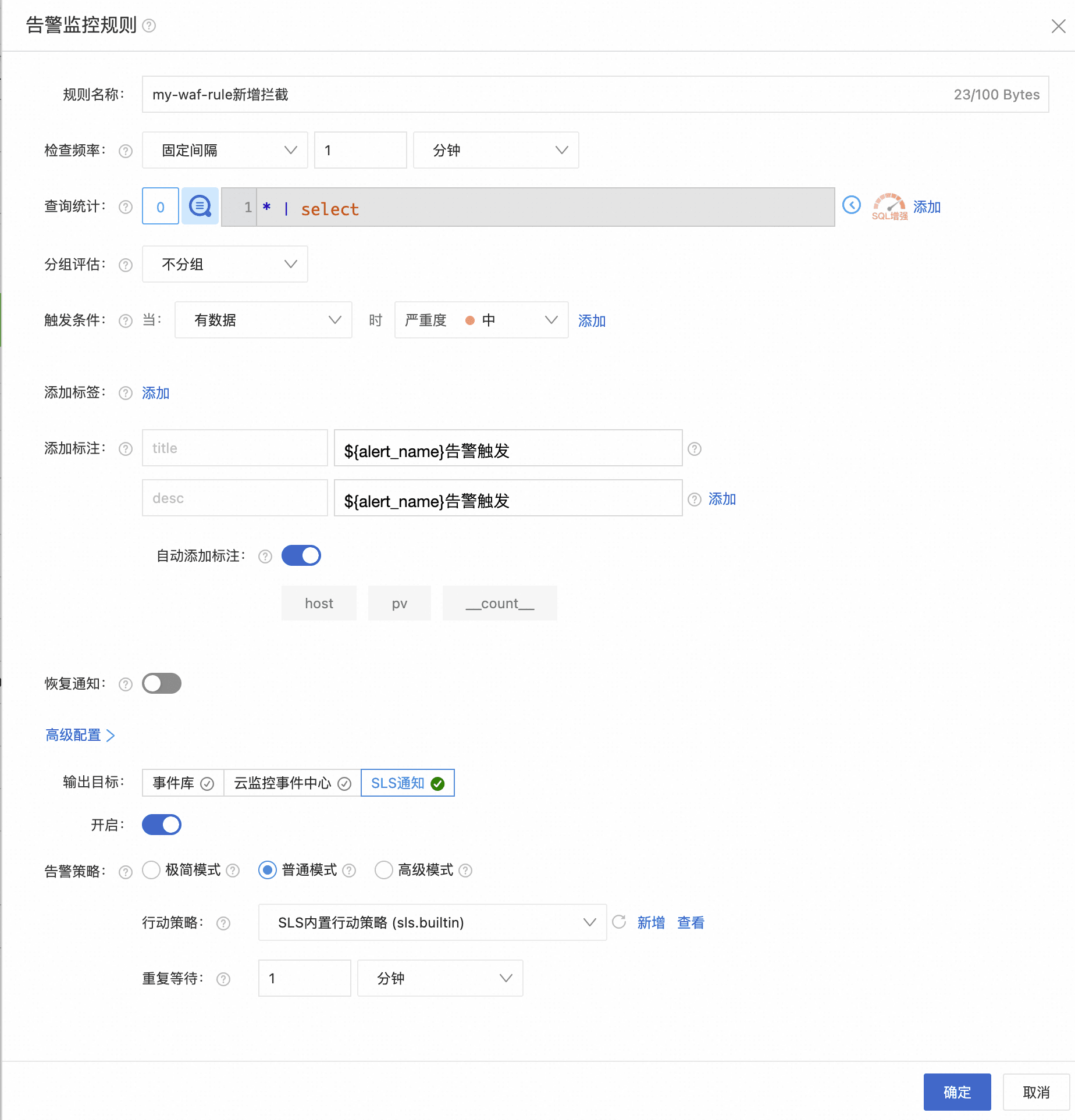
Task: Click help icon next to 检查频率
Action: (x=126, y=151)
